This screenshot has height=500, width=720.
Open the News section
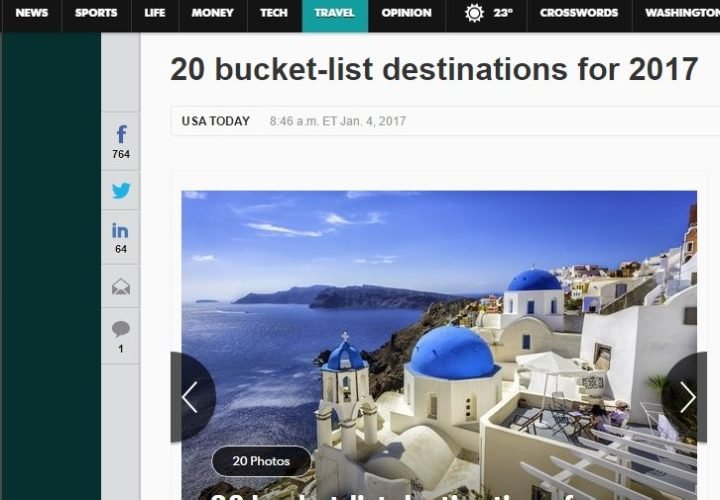[31, 13]
